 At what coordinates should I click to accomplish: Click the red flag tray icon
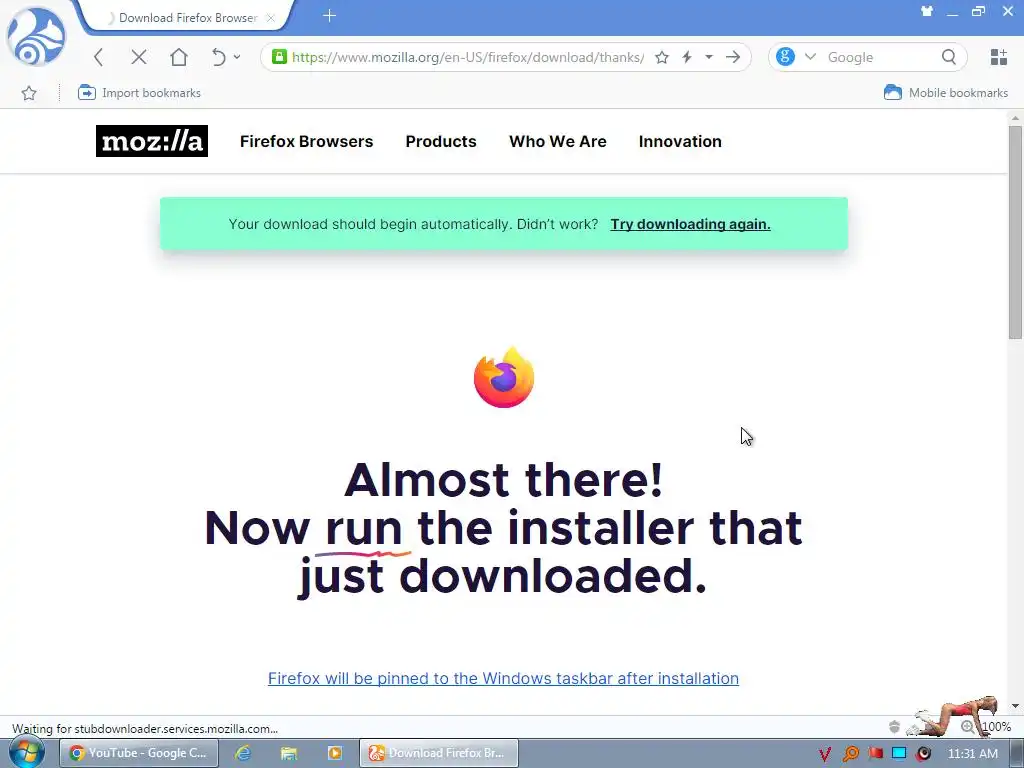click(x=875, y=754)
